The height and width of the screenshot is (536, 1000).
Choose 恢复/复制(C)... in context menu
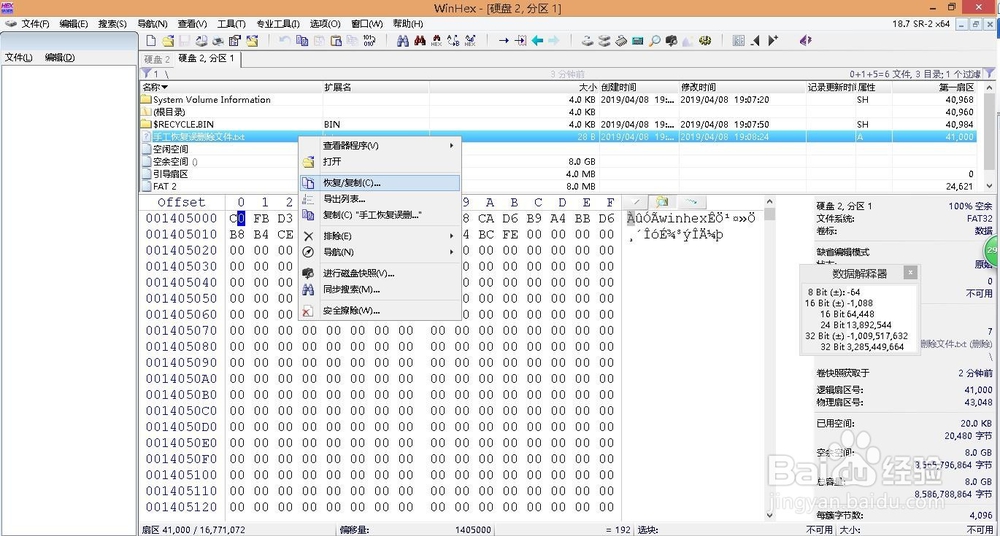(380, 182)
